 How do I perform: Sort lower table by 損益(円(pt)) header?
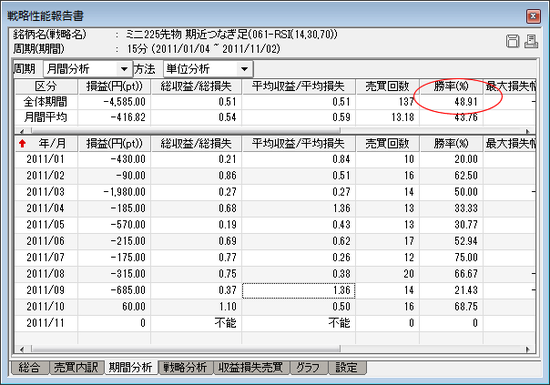114,143
